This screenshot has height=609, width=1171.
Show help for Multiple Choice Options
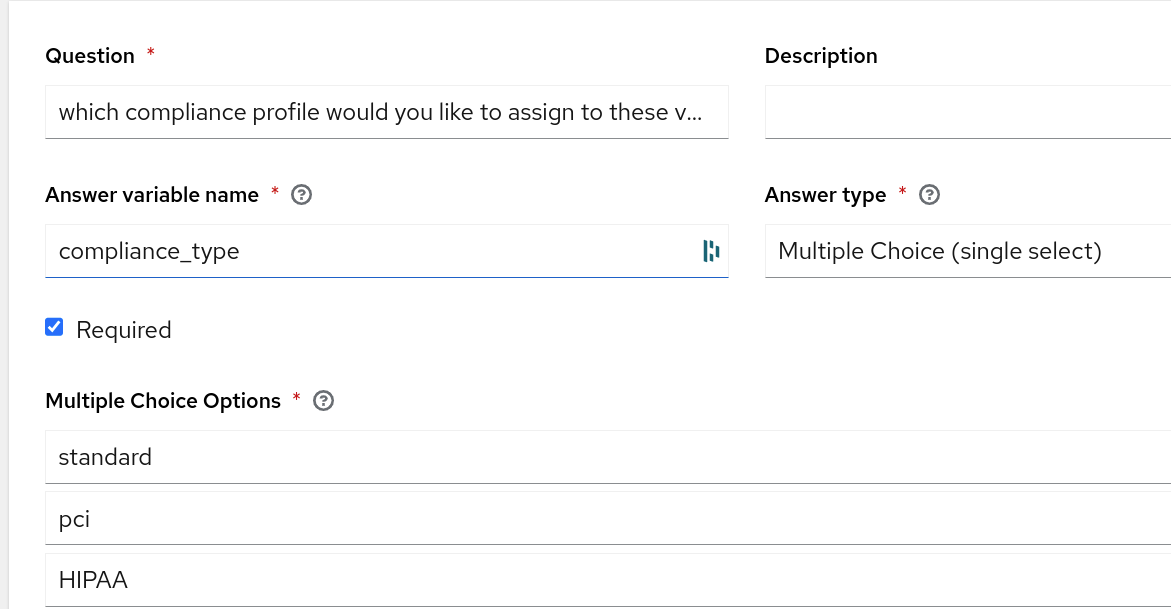point(323,401)
